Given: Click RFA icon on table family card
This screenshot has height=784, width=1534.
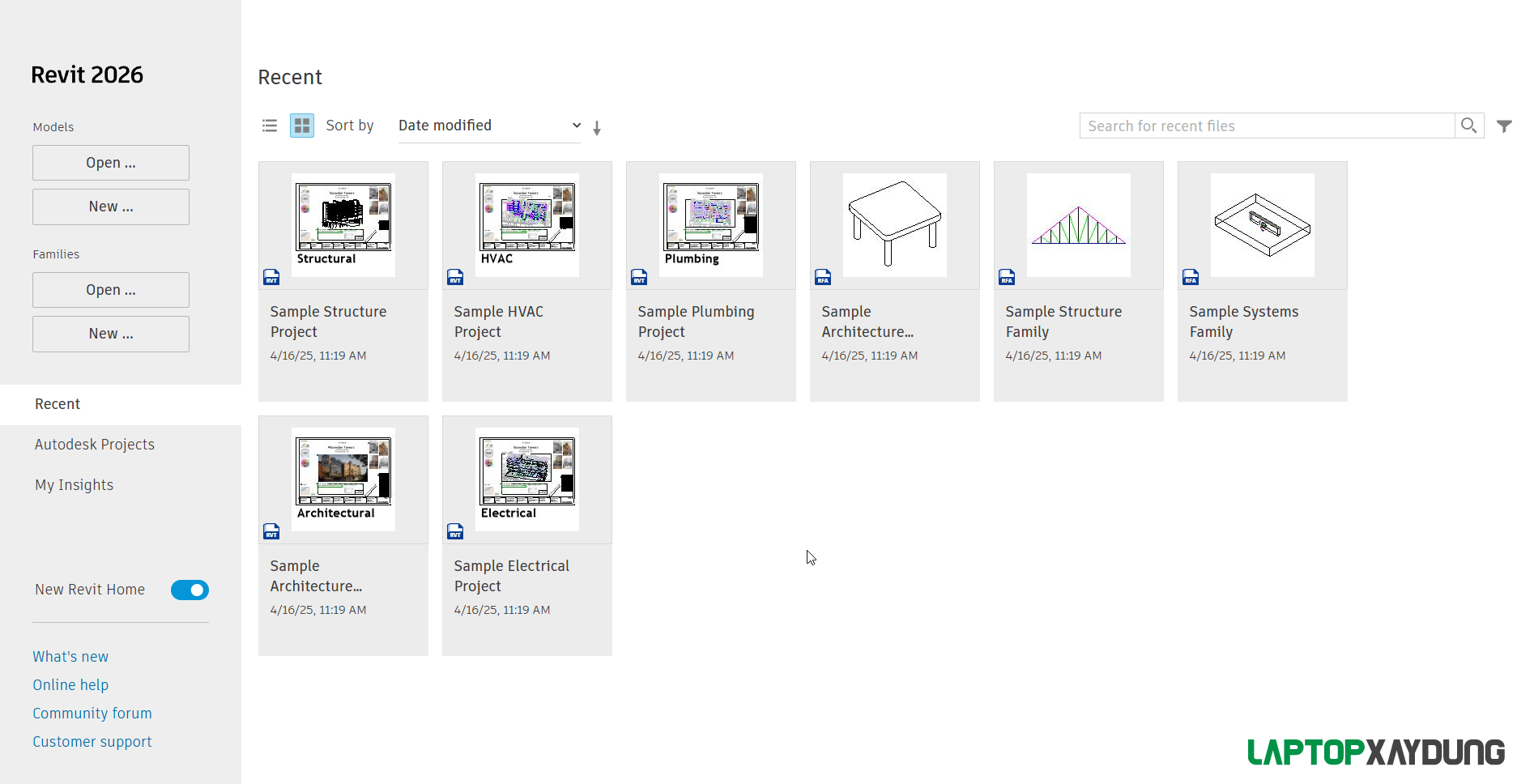Looking at the screenshot, I should tap(823, 277).
